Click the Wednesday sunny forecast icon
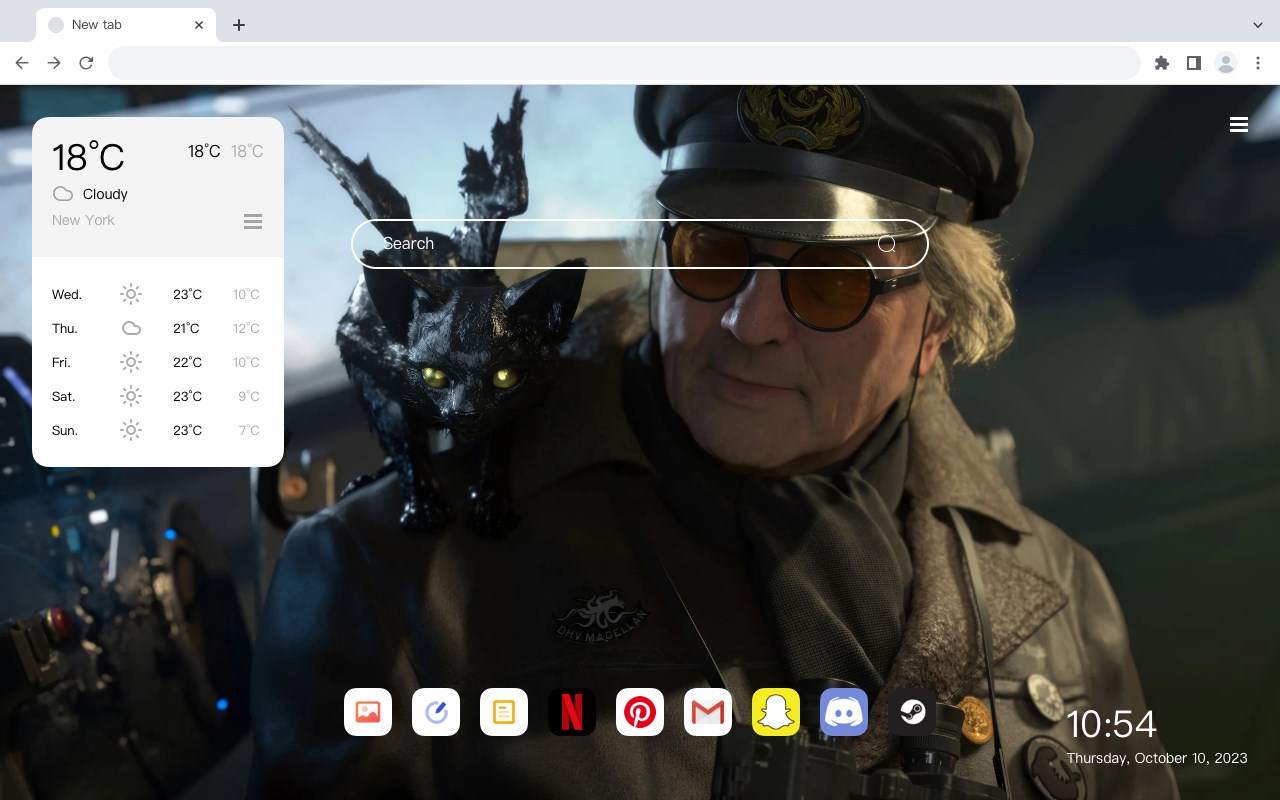 coord(131,294)
